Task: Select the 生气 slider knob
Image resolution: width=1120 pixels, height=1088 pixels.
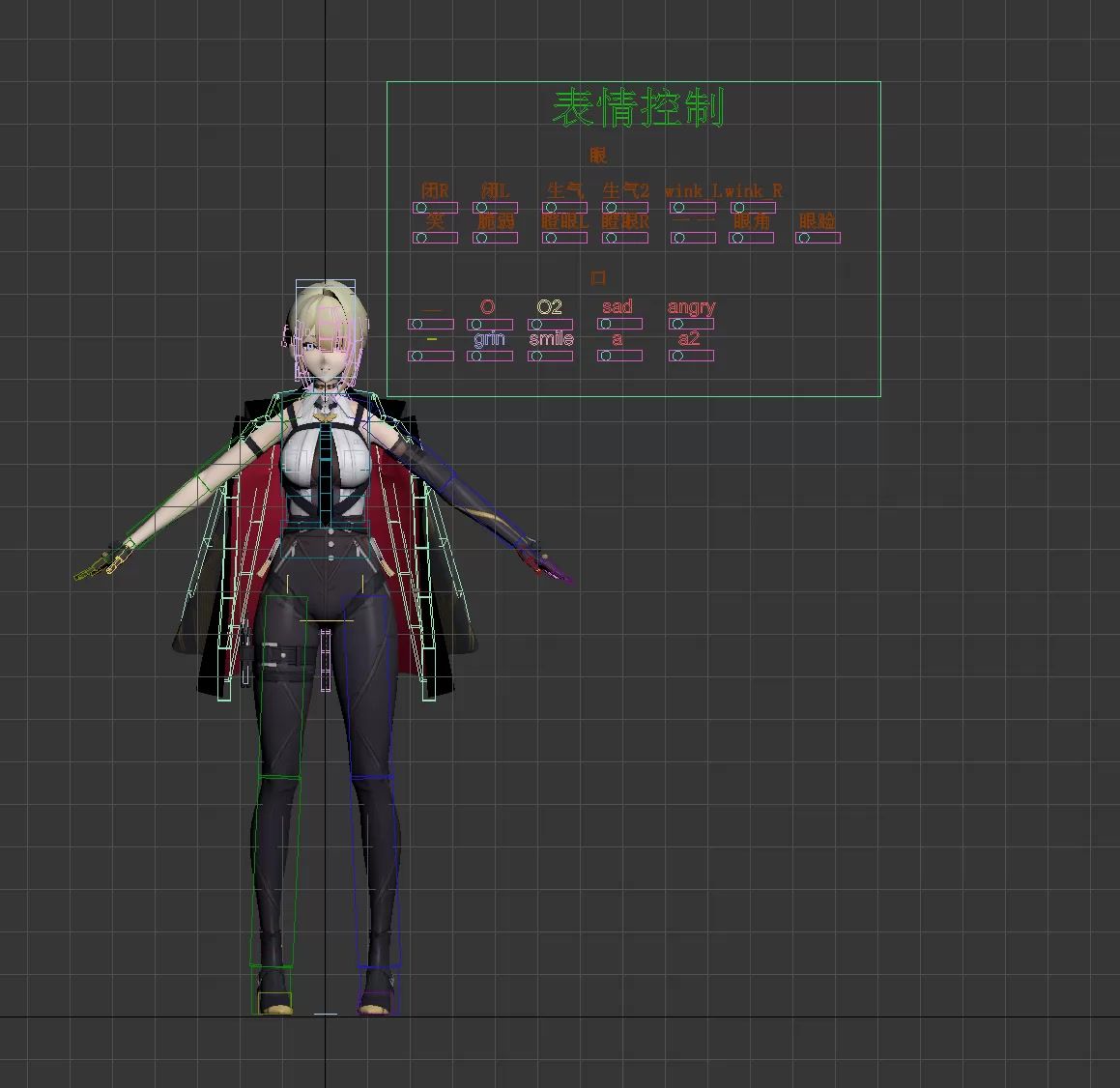Action: 550,208
